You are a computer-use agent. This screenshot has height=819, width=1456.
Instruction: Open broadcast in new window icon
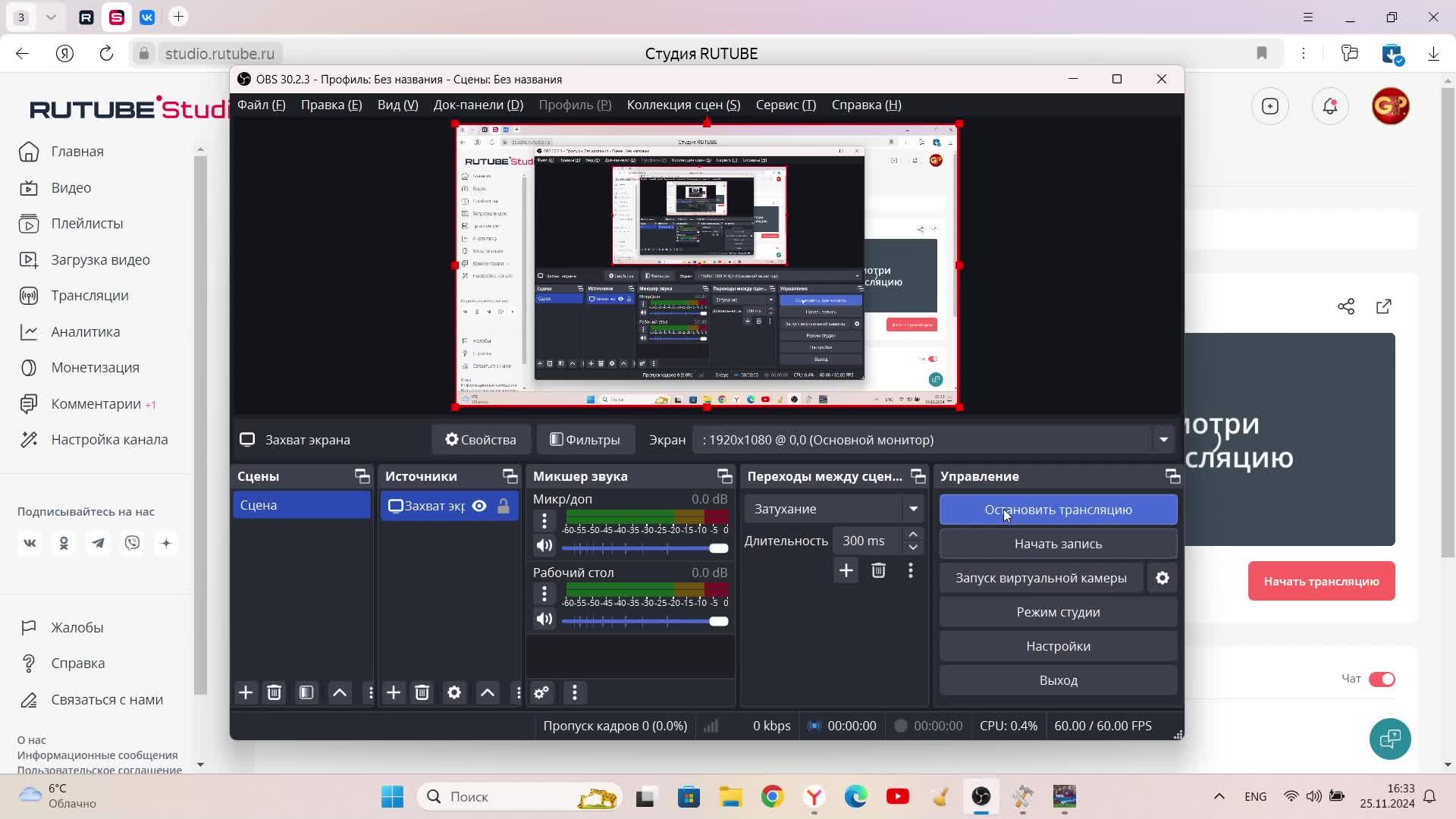click(x=1384, y=306)
